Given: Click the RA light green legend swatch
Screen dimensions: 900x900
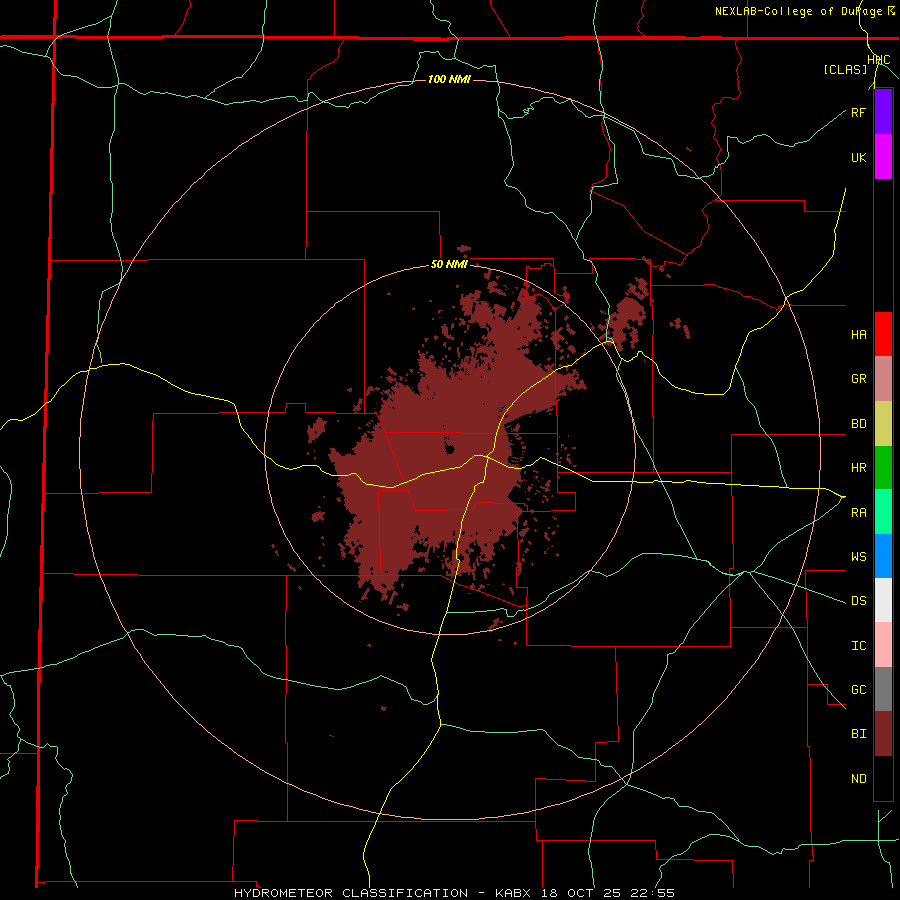Looking at the screenshot, I should click(883, 512).
